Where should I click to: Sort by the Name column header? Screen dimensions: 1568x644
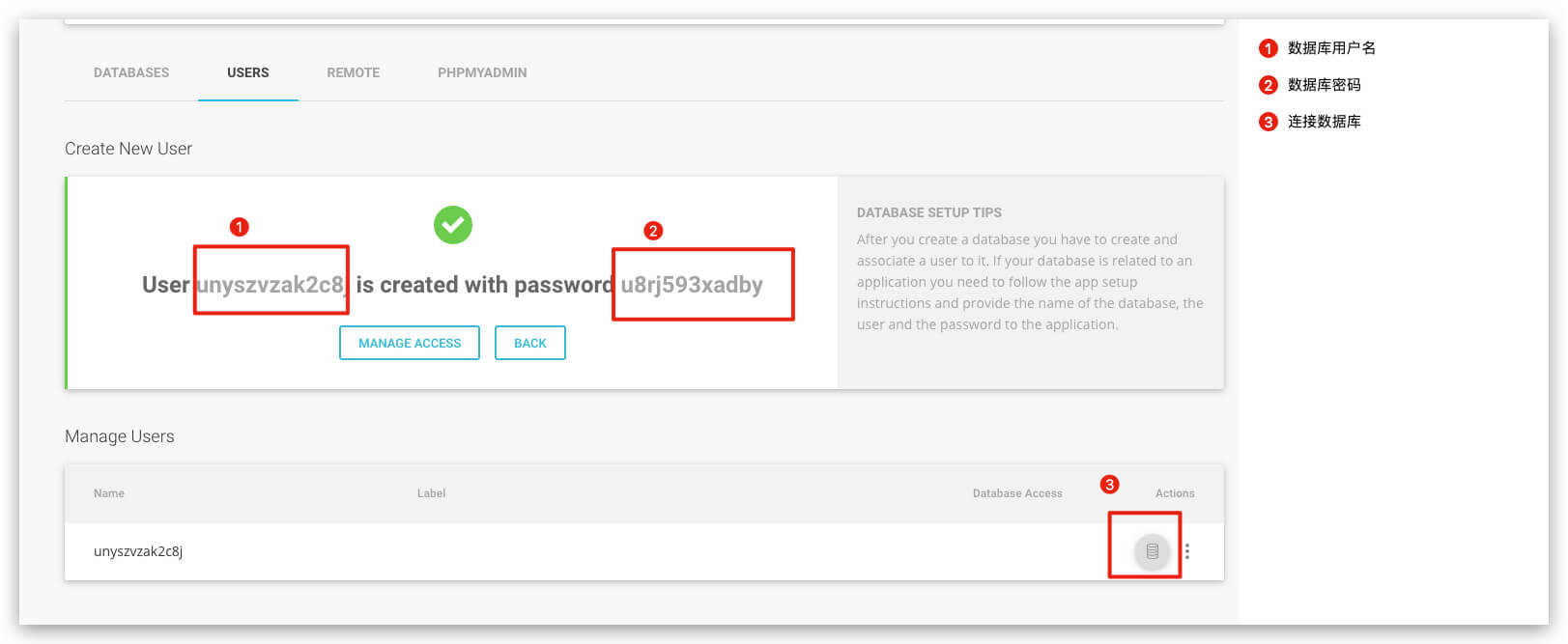(x=109, y=493)
